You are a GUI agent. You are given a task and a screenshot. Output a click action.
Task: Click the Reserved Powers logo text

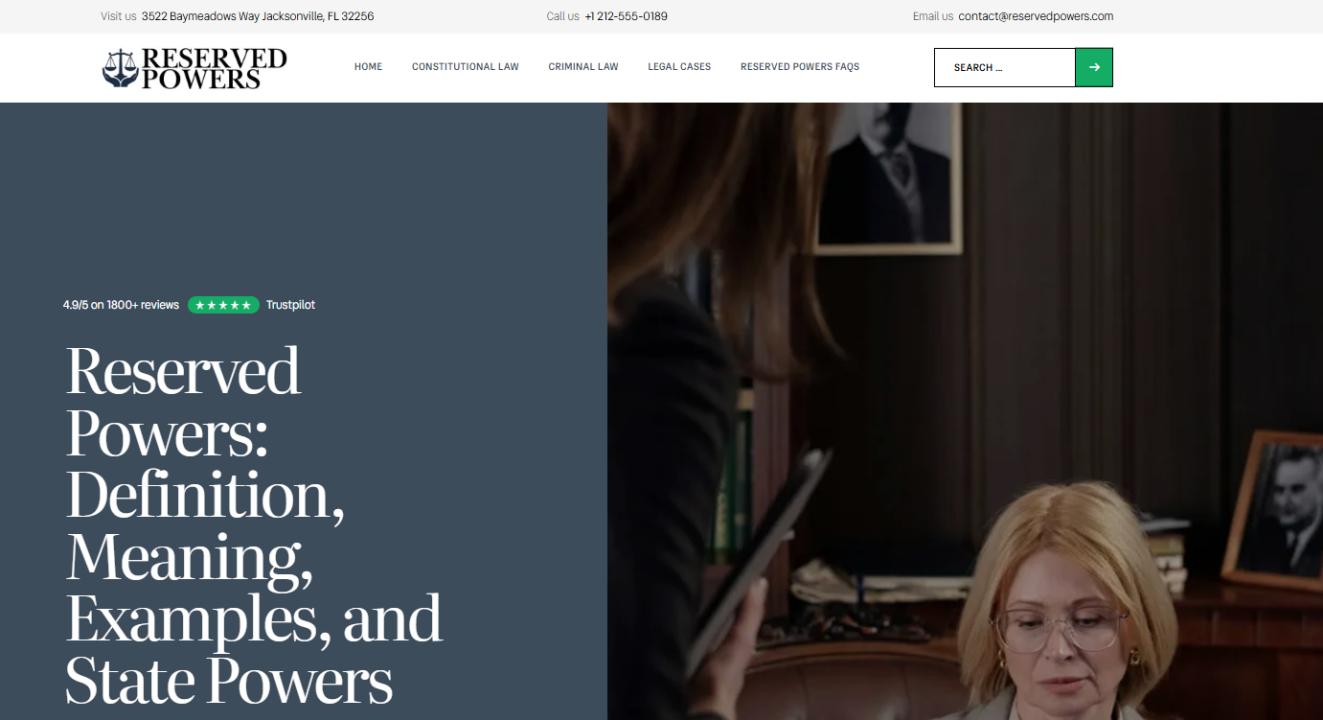tap(214, 68)
